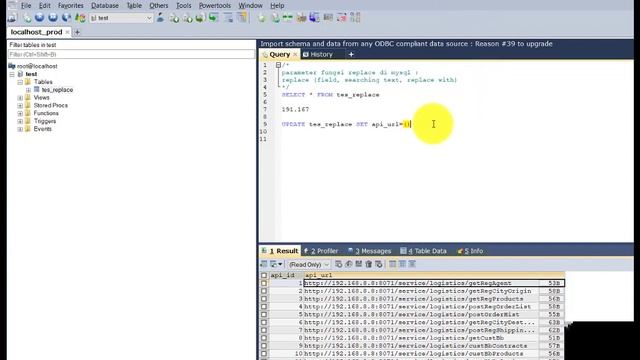
Task: Tick the checkbox for row api_id 1
Action: point(264,283)
